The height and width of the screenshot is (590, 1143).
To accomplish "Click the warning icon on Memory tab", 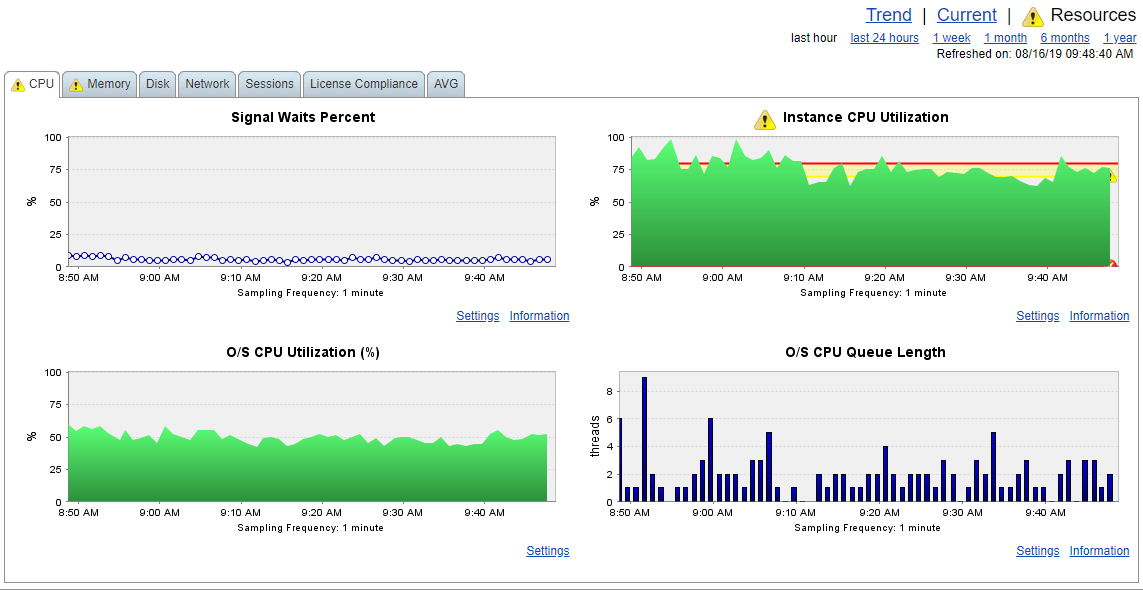I will (x=76, y=85).
